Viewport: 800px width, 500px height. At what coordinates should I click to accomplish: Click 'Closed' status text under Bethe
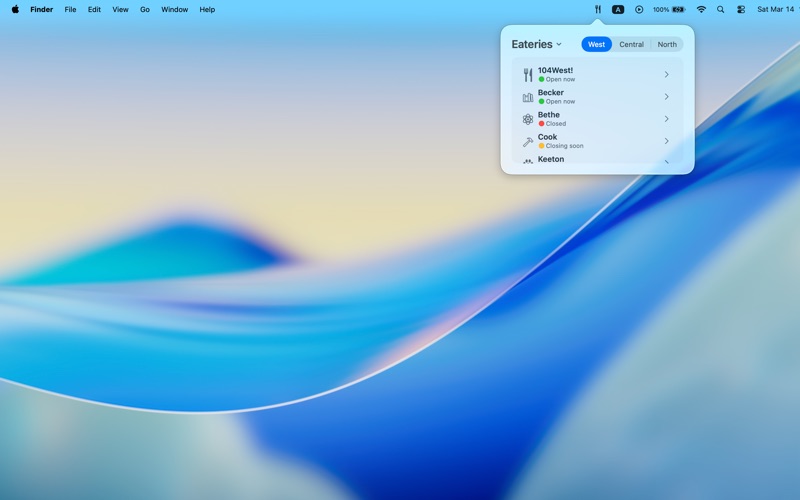(x=556, y=123)
